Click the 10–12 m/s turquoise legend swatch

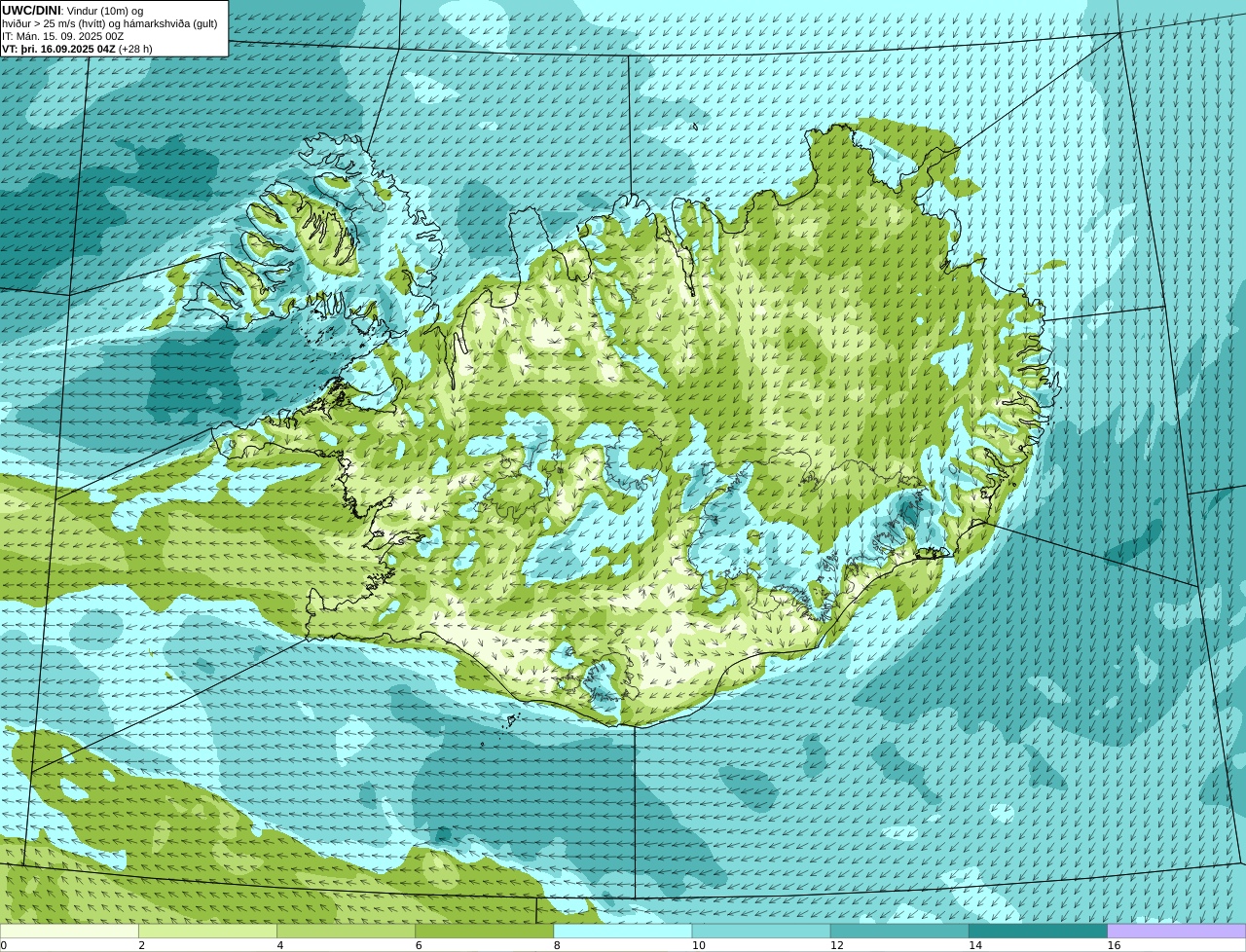point(761,931)
